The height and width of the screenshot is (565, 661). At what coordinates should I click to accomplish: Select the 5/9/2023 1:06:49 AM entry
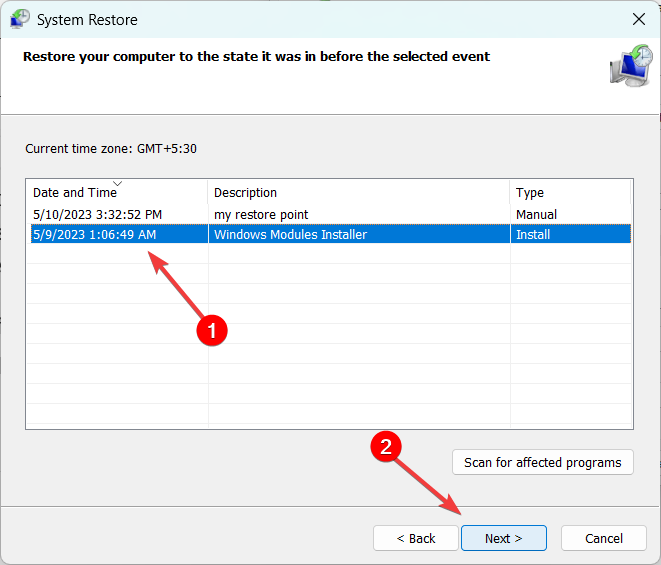[95, 235]
